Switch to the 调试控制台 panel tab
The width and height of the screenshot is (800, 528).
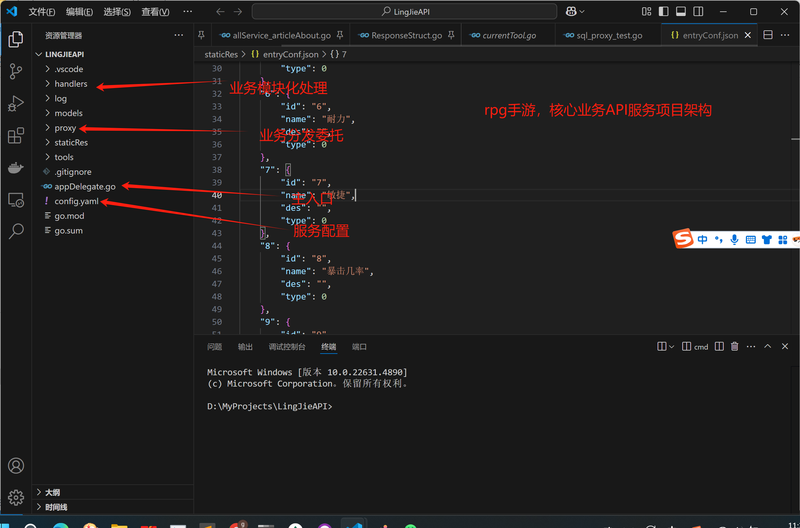[287, 346]
